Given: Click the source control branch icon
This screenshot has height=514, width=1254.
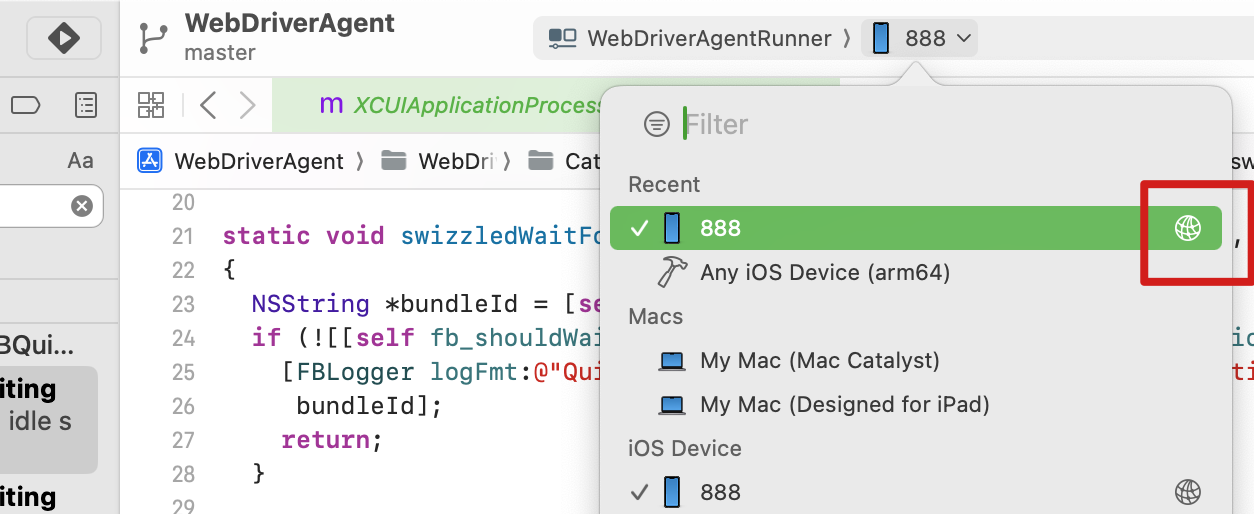Looking at the screenshot, I should click(x=153, y=39).
